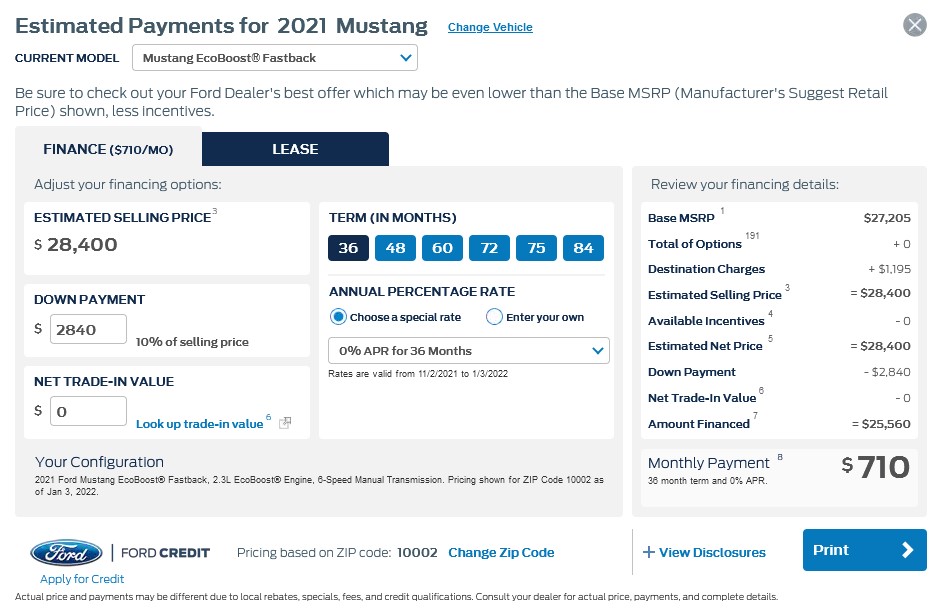Screen dimensions: 942x612
Task: Click the rates valid date range text
Action: point(418,374)
